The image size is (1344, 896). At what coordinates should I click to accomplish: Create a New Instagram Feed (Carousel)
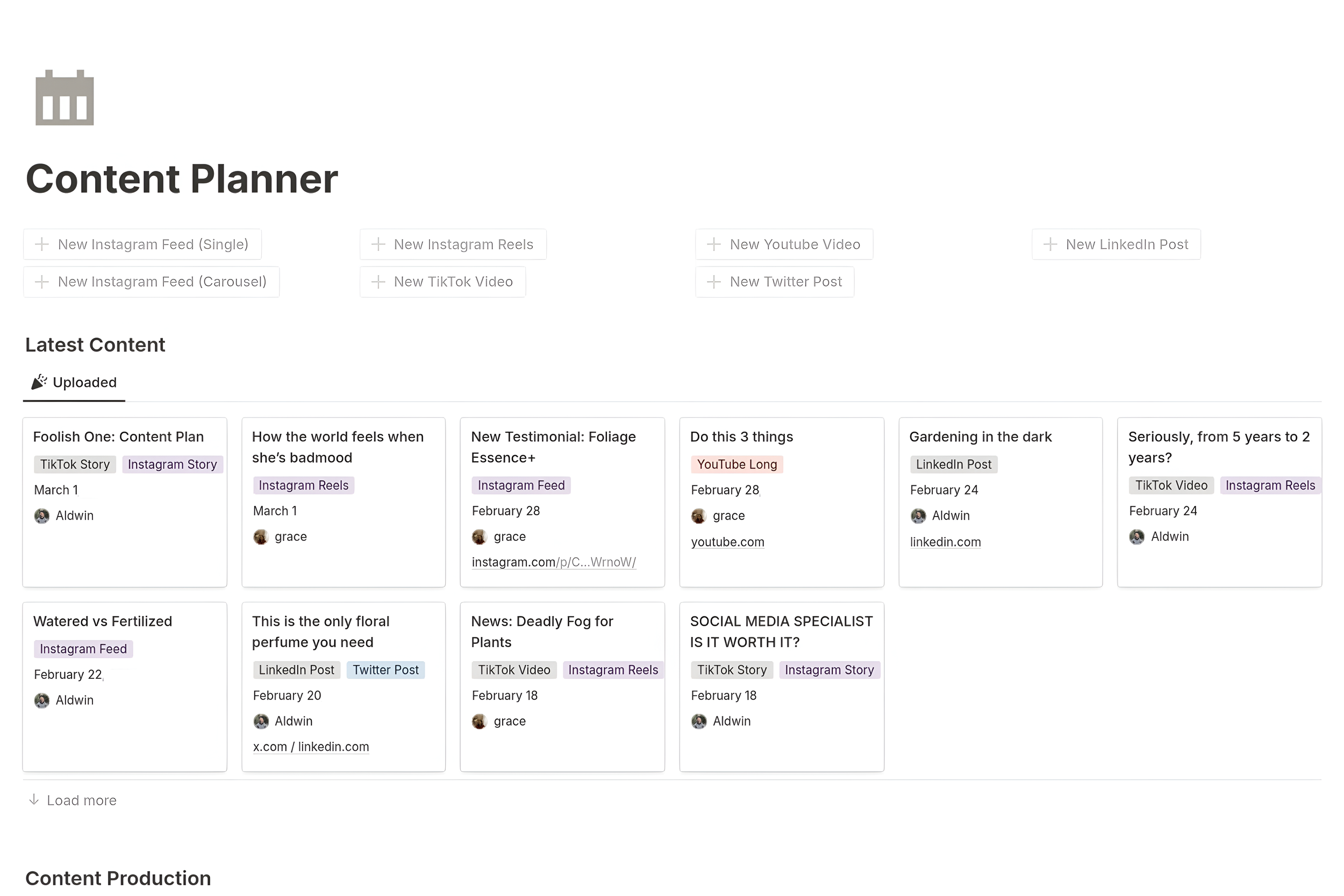tap(152, 282)
